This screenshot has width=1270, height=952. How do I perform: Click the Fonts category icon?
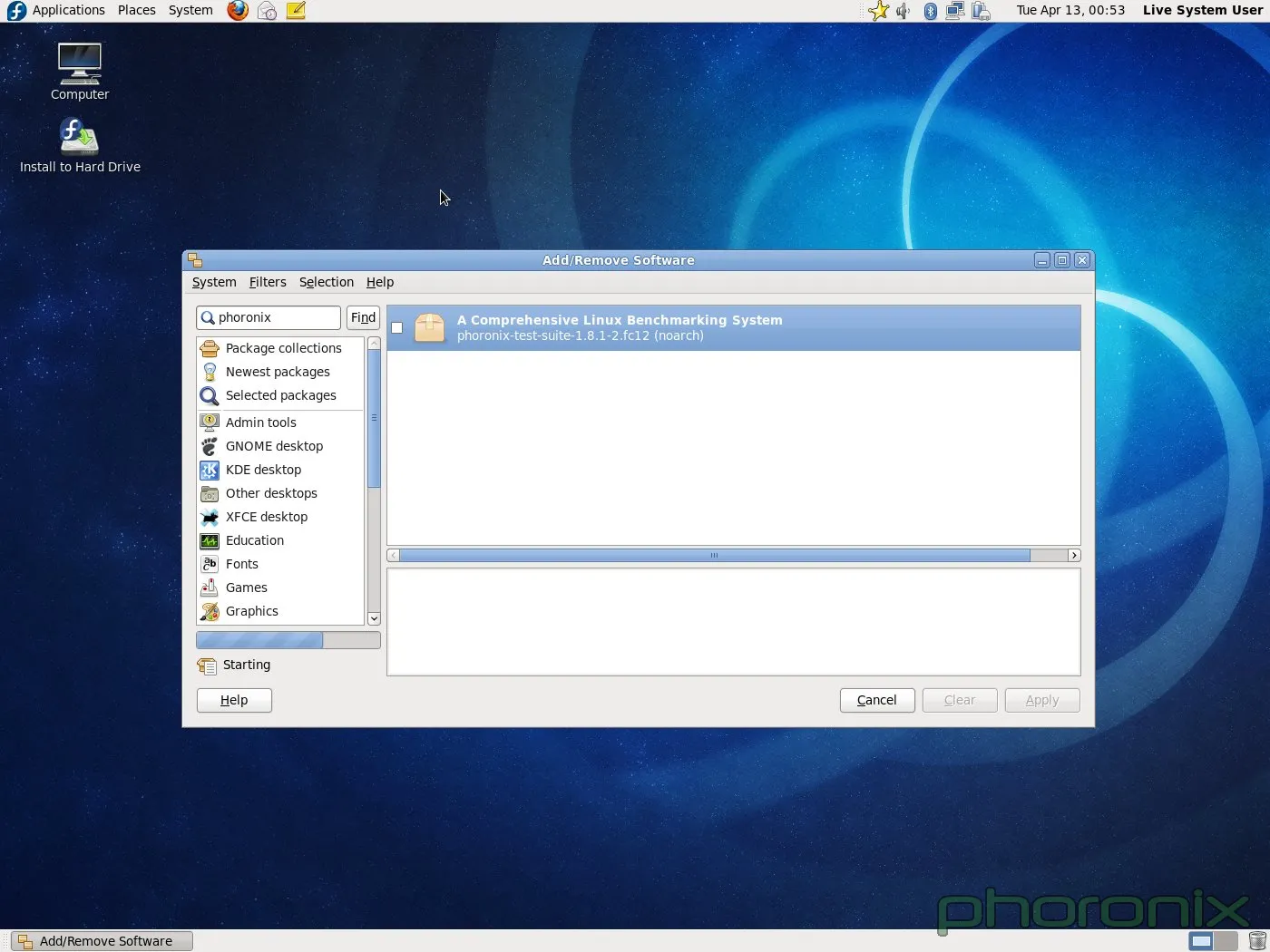(x=210, y=564)
